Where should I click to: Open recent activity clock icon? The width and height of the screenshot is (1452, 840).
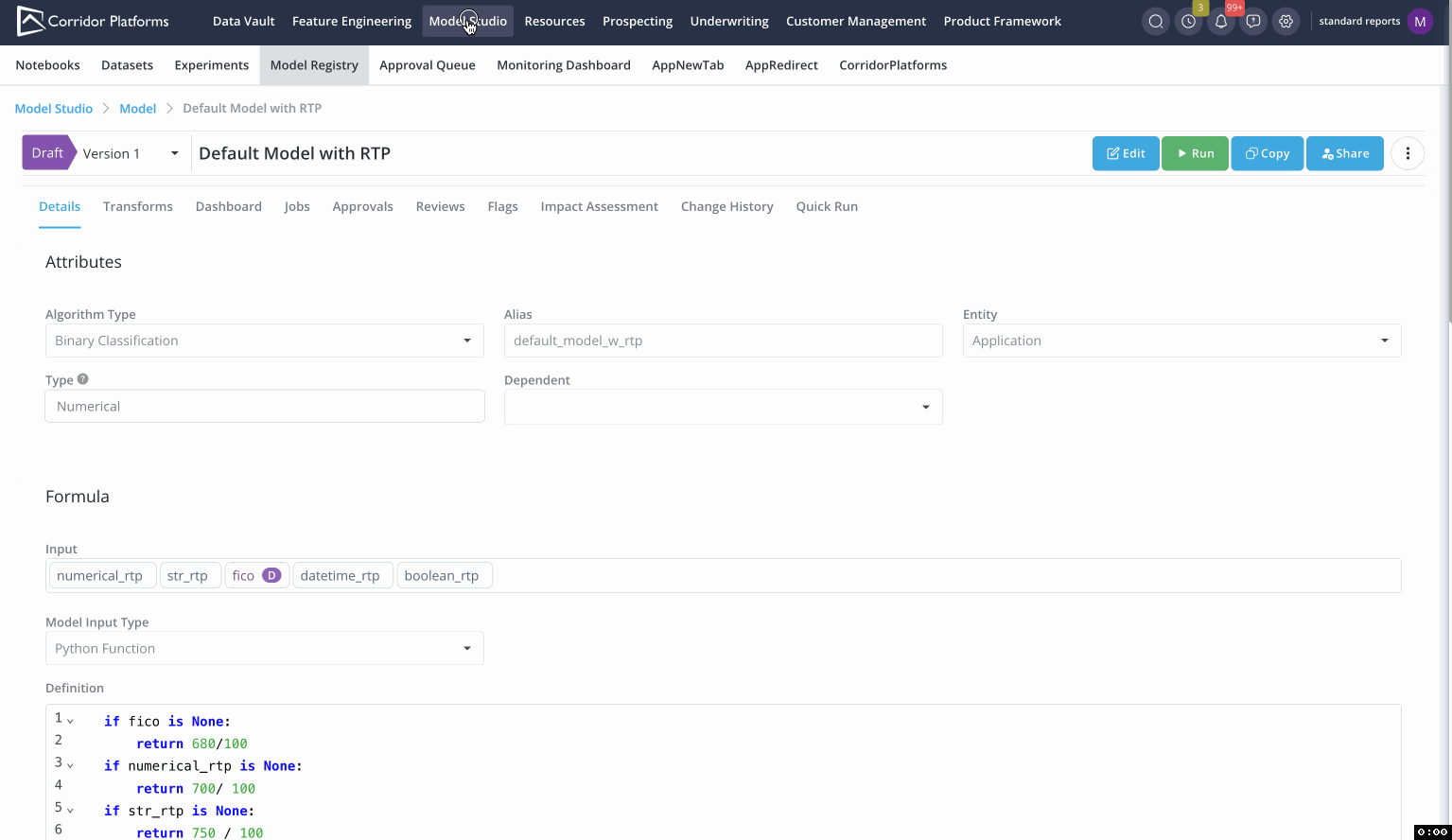pos(1188,21)
